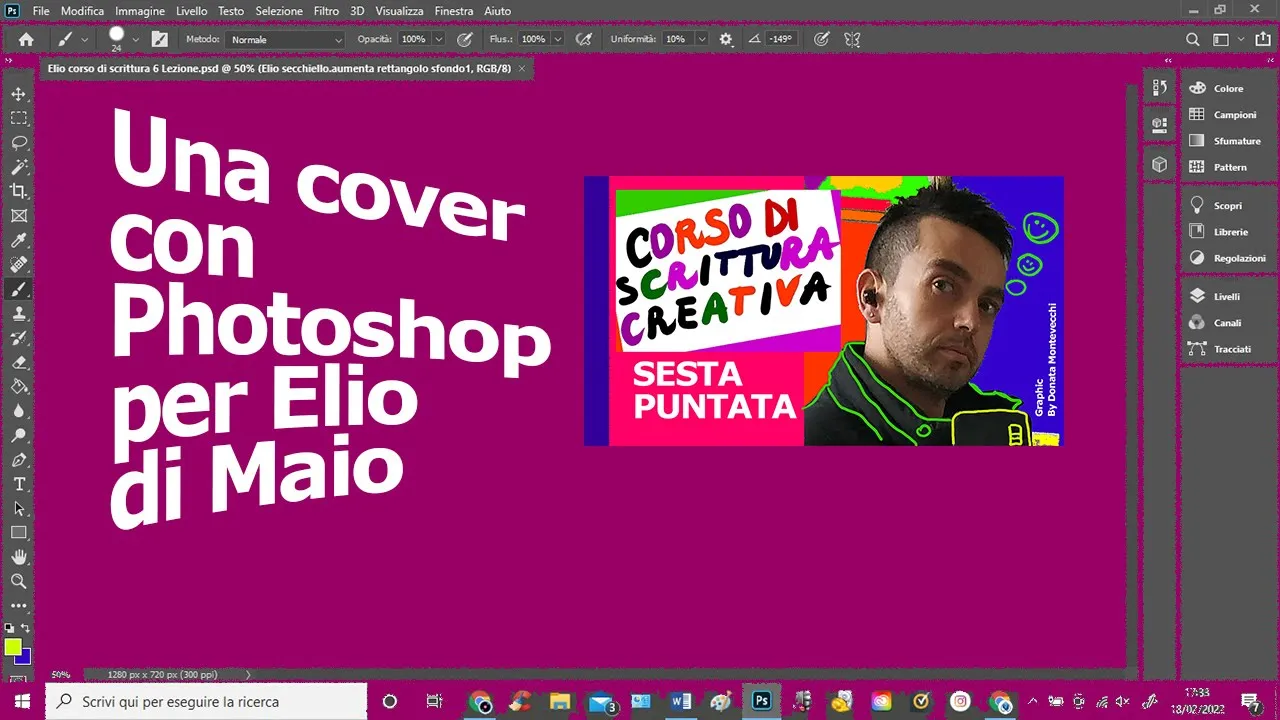Select the Spot Healing Brush tool
The image size is (1280, 720).
19,264
